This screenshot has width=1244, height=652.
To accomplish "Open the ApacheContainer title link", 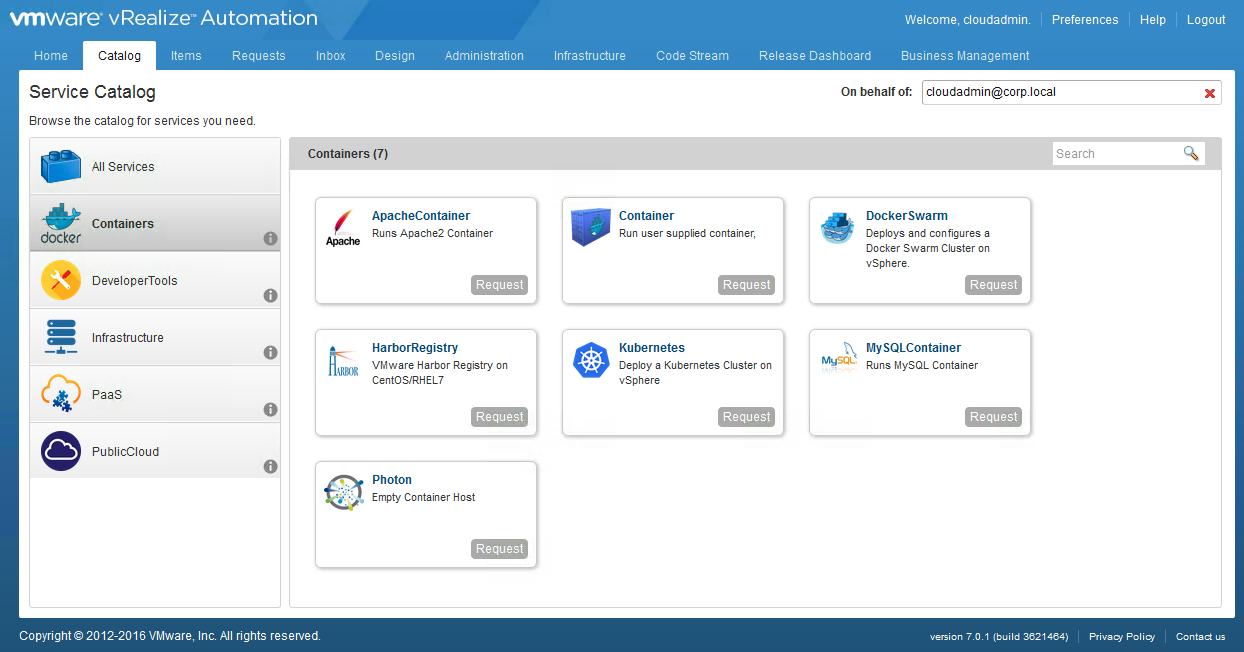I will point(421,216).
